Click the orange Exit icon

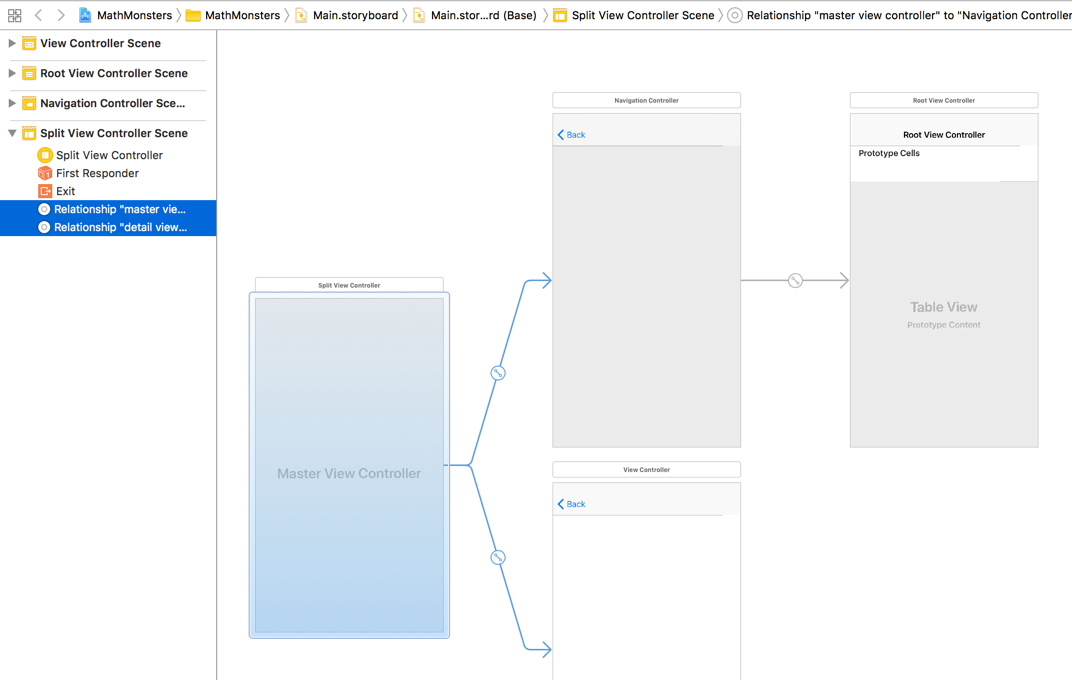(44, 191)
